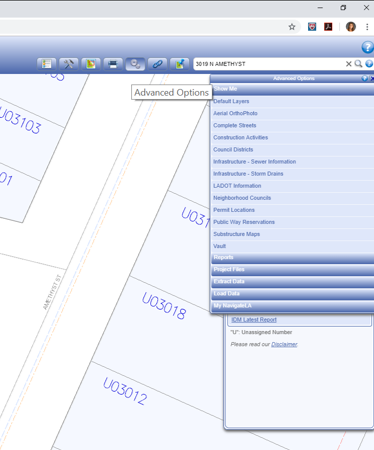The width and height of the screenshot is (374, 450).
Task: Click parcel label U03103 on map
Action: click(21, 120)
